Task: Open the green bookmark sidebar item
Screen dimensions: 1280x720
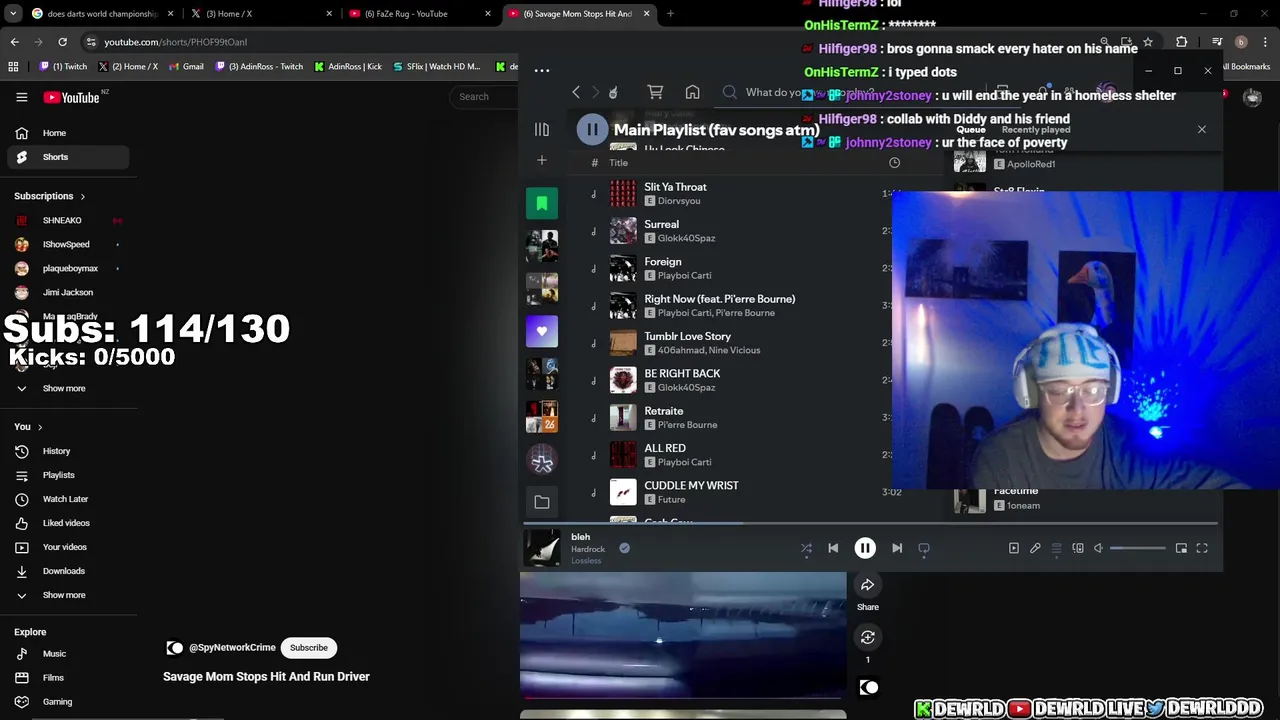Action: (542, 203)
